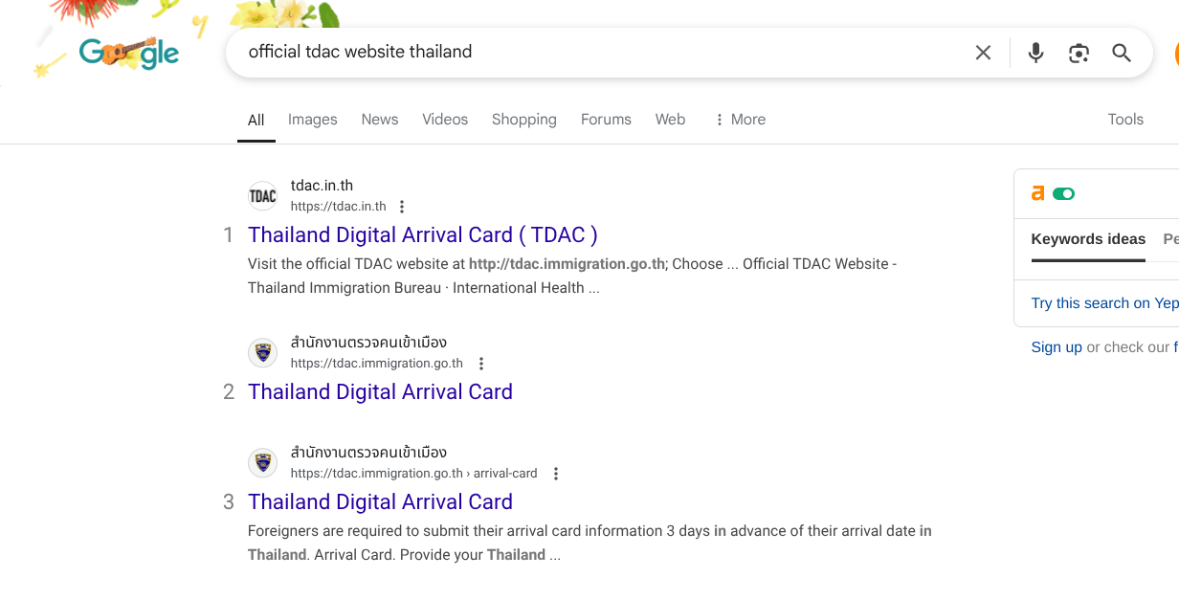Open Google Lens image search icon

1078,53
